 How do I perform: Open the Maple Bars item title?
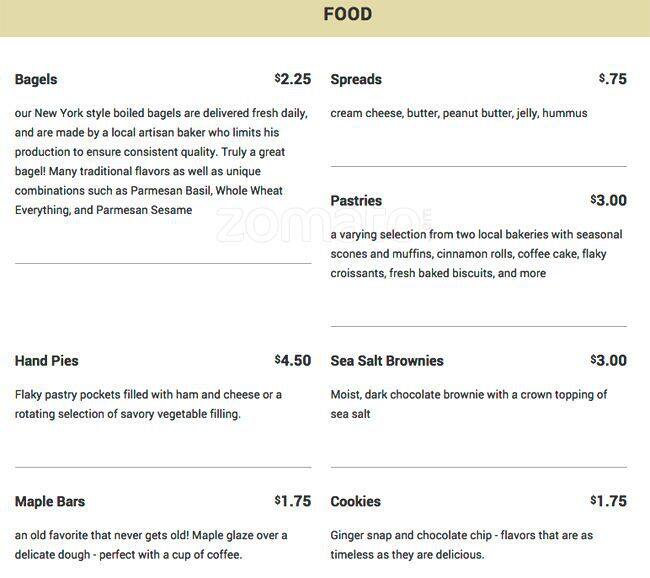[x=50, y=501]
